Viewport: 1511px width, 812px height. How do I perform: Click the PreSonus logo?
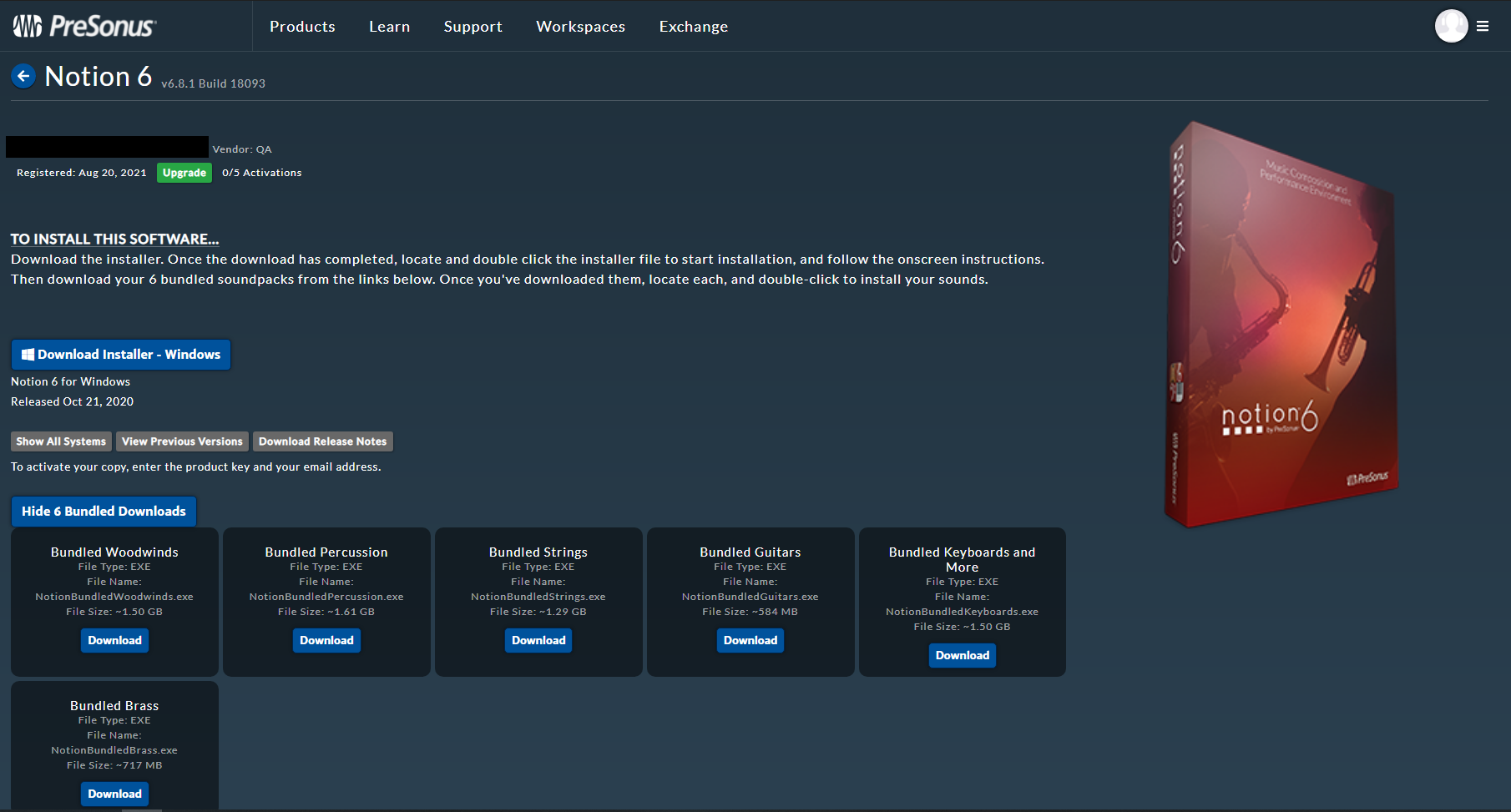(84, 26)
